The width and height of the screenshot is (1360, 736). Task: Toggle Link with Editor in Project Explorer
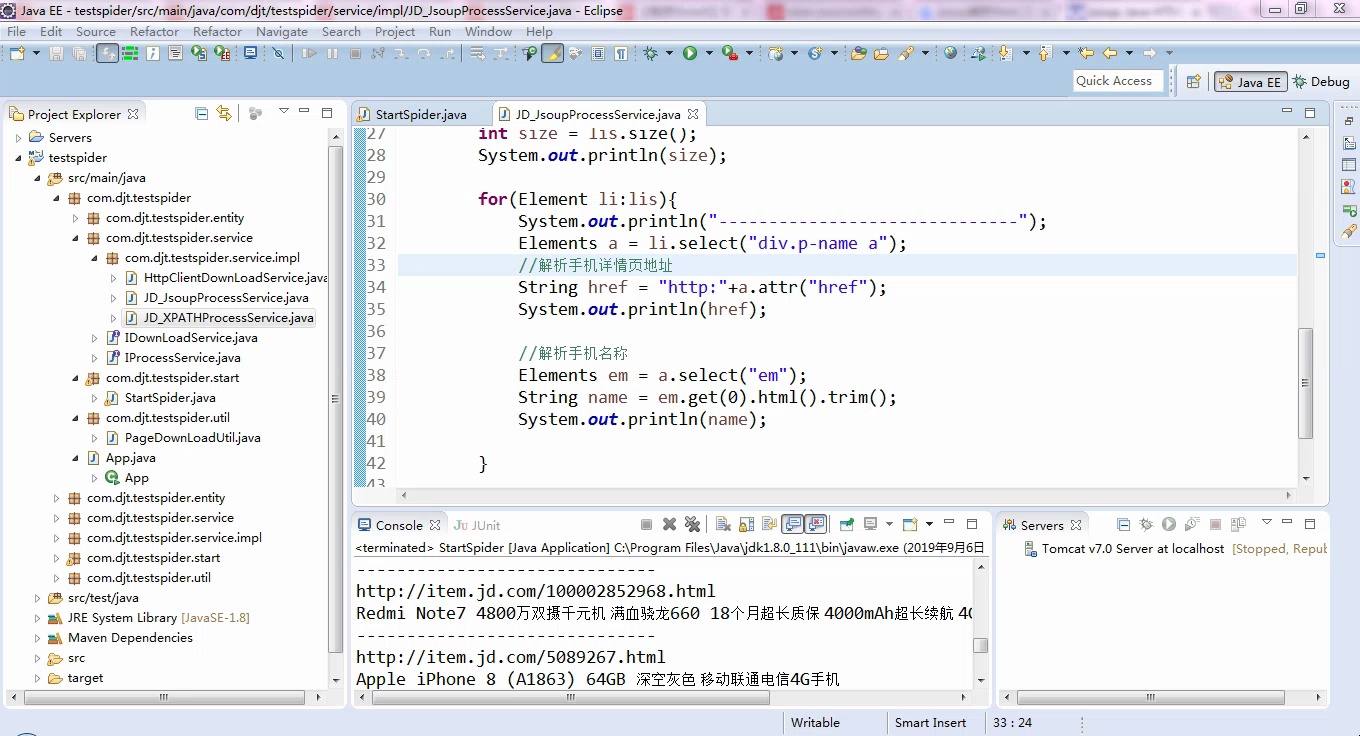click(224, 113)
